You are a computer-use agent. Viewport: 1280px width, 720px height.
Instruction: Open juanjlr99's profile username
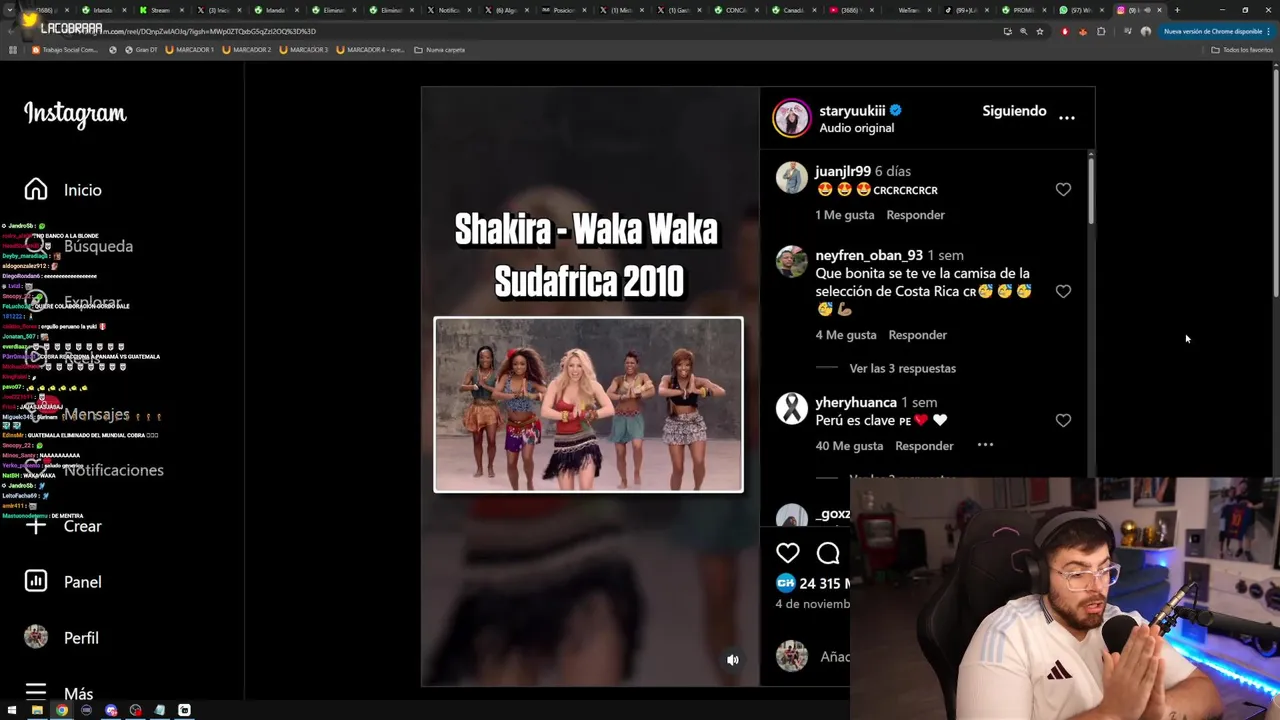[843, 171]
